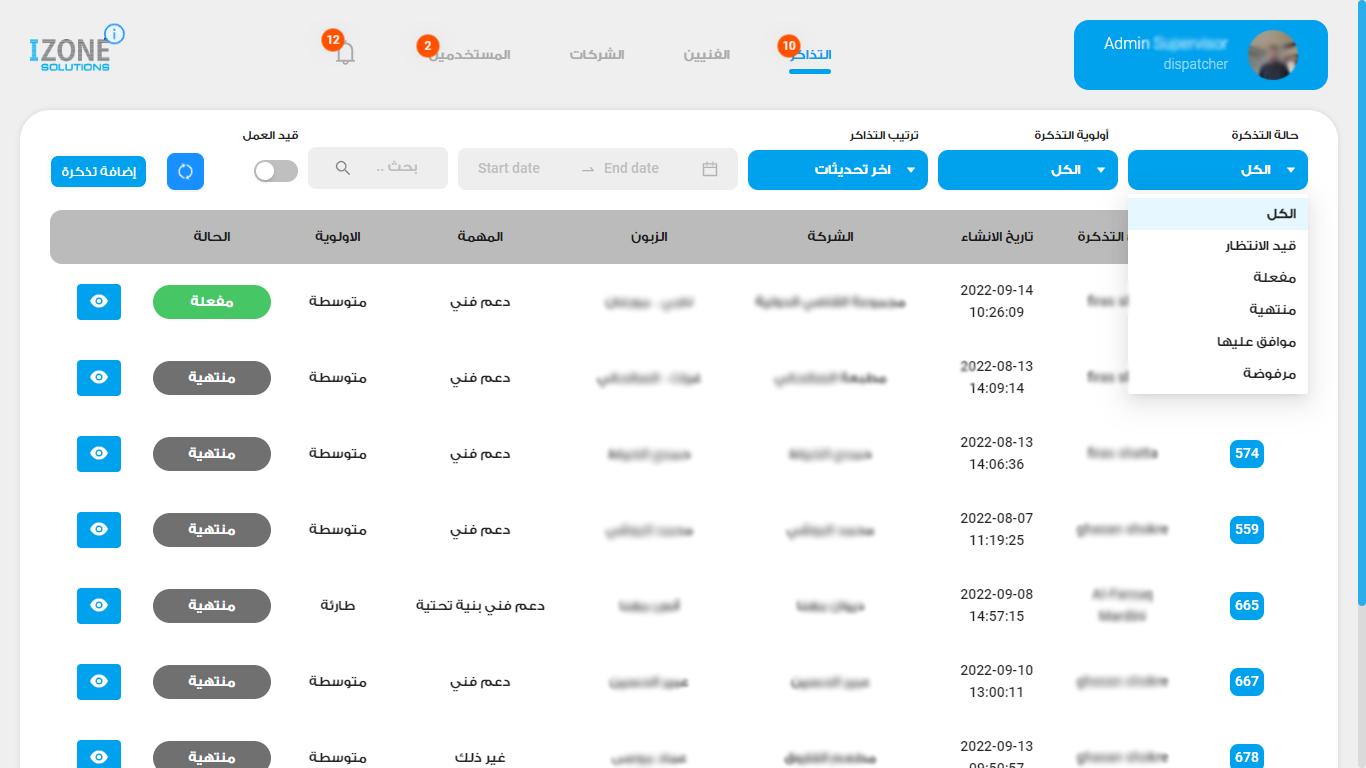This screenshot has width=1366, height=768.
Task: Open ticket 667 using its eye icon
Action: [x=98, y=682]
